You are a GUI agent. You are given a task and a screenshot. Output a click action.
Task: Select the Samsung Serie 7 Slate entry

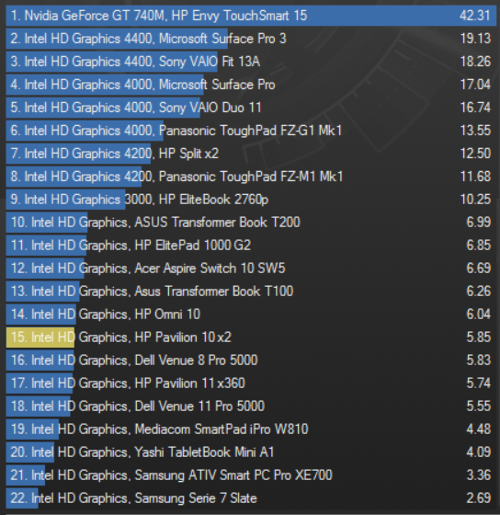tap(251, 498)
